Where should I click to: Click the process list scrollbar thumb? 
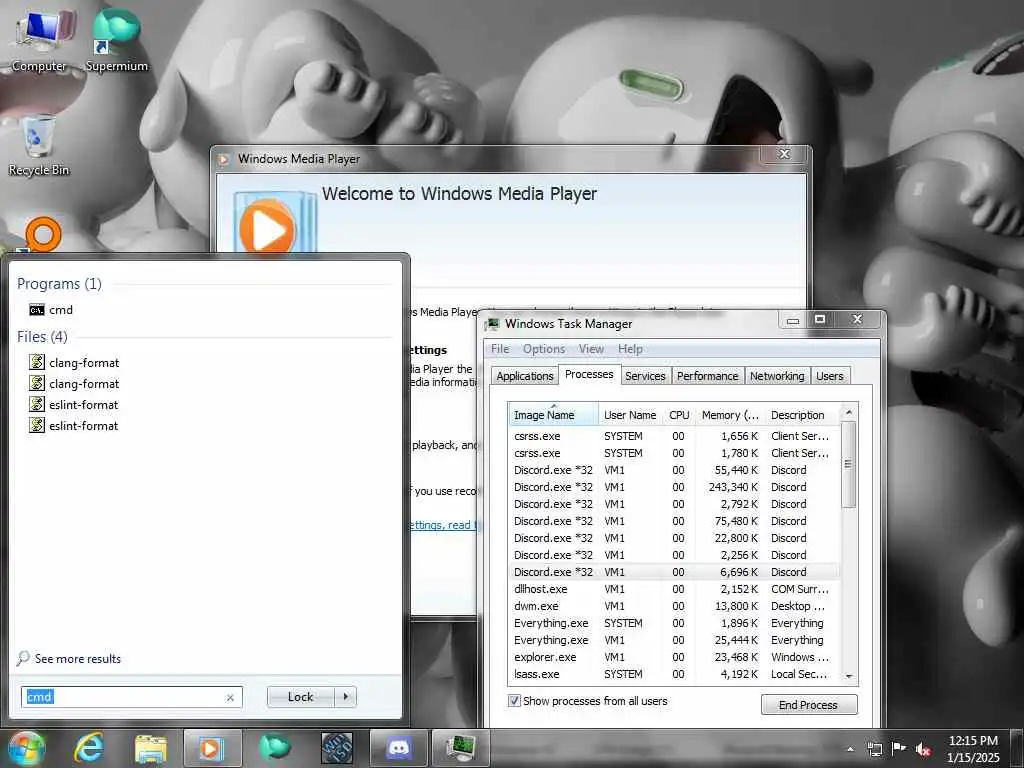coord(848,464)
